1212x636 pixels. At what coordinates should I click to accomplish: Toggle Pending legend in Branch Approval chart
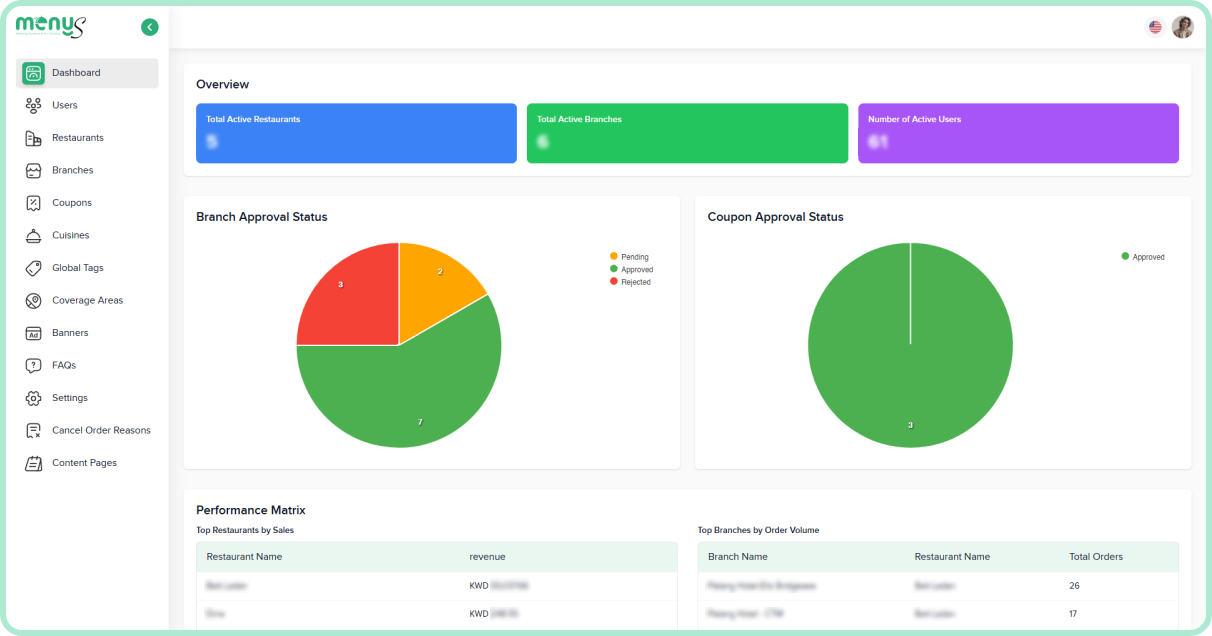coord(629,257)
